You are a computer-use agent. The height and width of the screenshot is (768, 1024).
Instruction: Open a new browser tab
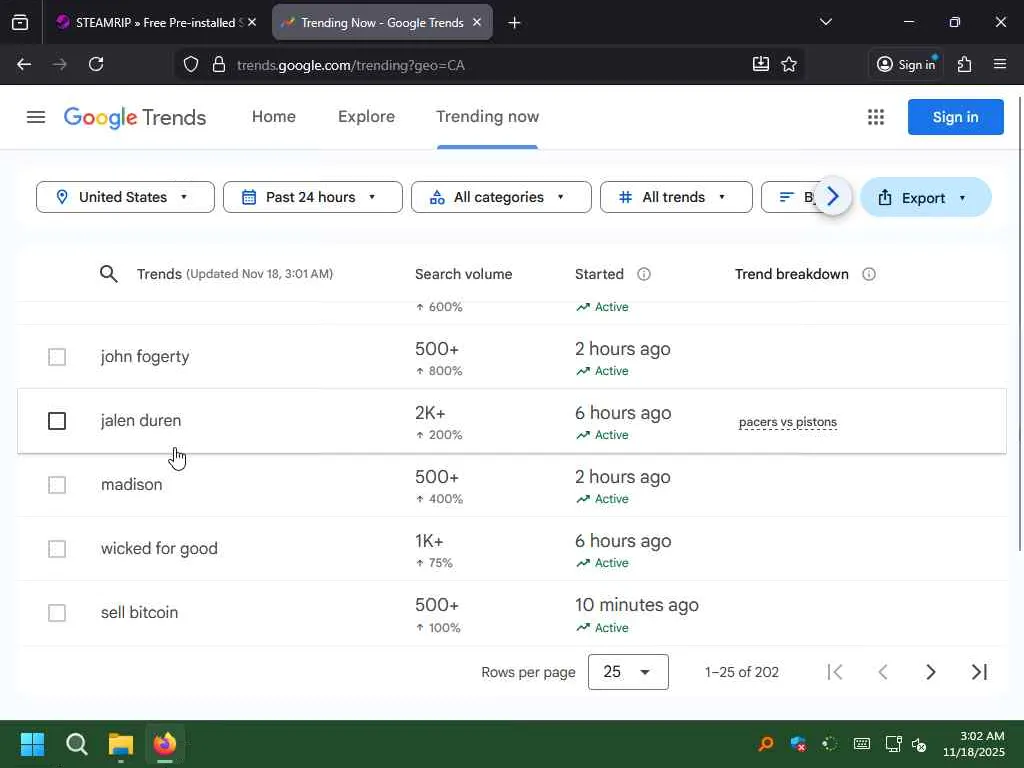pyautogui.click(x=514, y=23)
